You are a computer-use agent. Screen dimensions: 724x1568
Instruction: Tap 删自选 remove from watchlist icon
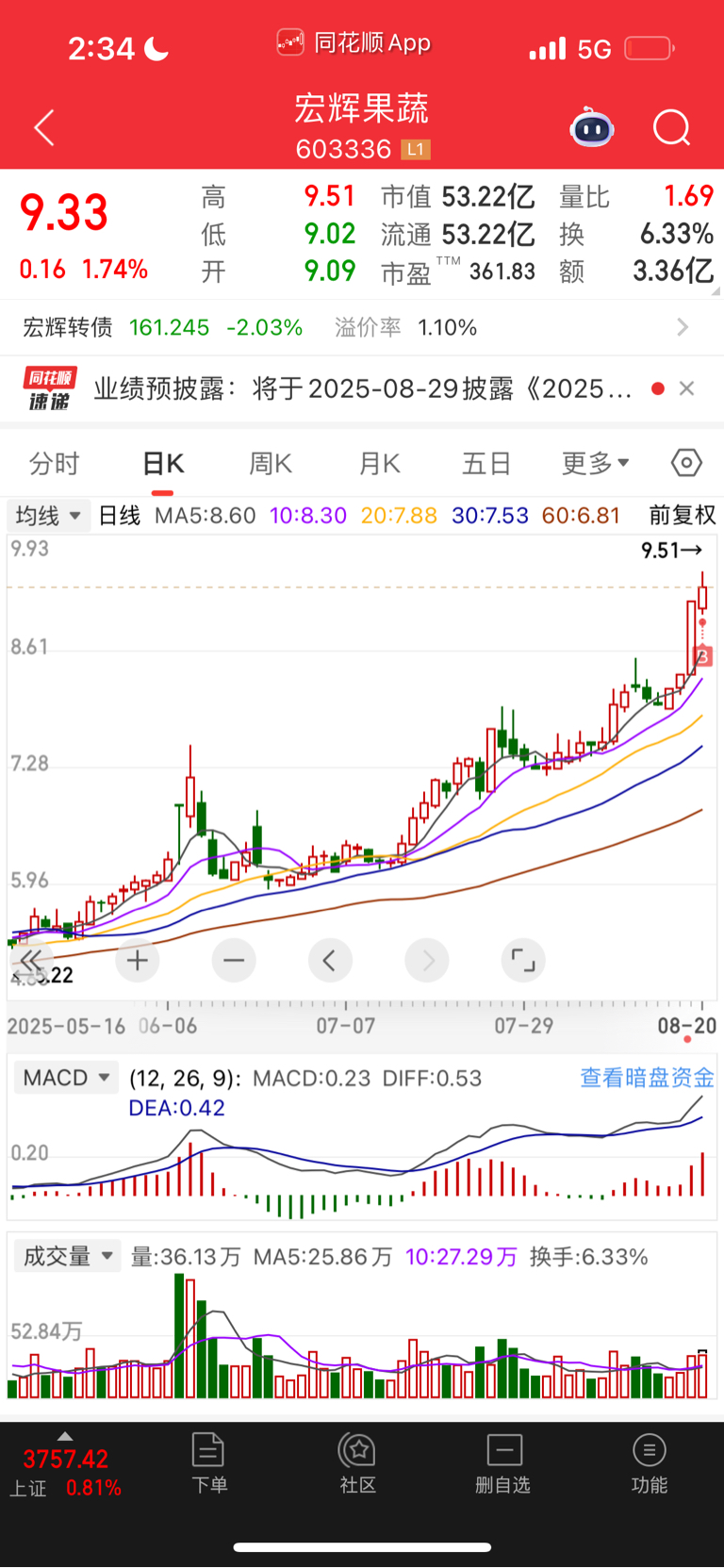click(x=503, y=1462)
